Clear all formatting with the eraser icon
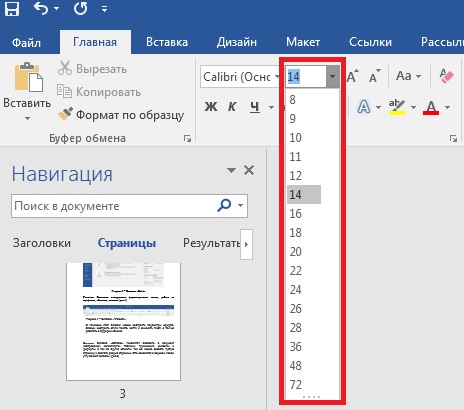464x410 pixels. [x=446, y=76]
